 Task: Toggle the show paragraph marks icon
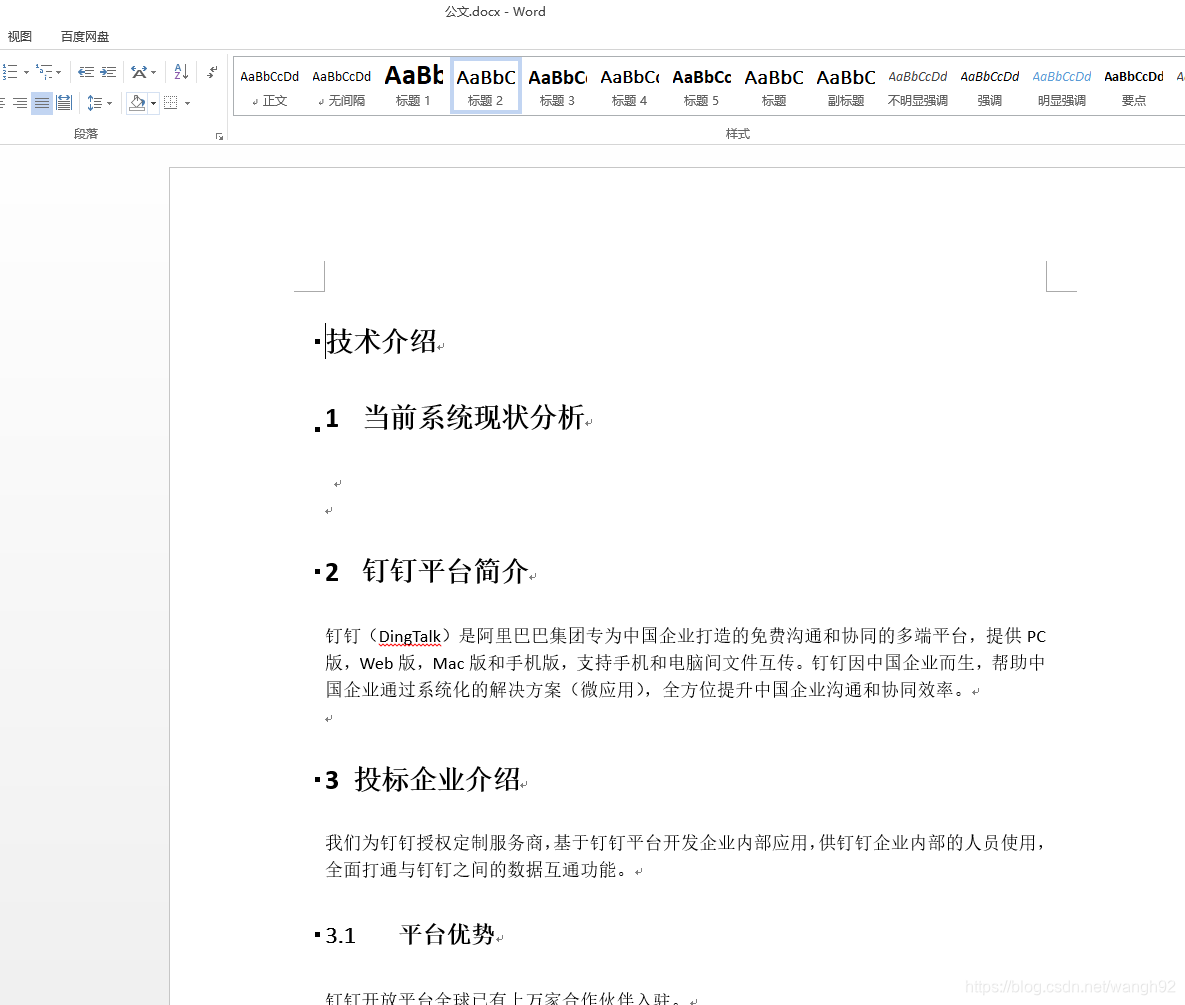pyautogui.click(x=213, y=72)
